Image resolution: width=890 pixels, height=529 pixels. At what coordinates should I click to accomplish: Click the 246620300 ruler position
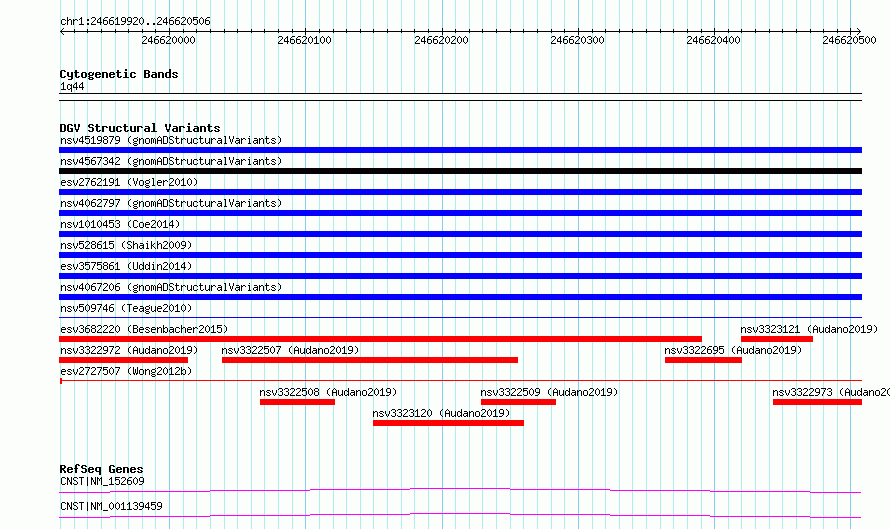pos(578,40)
